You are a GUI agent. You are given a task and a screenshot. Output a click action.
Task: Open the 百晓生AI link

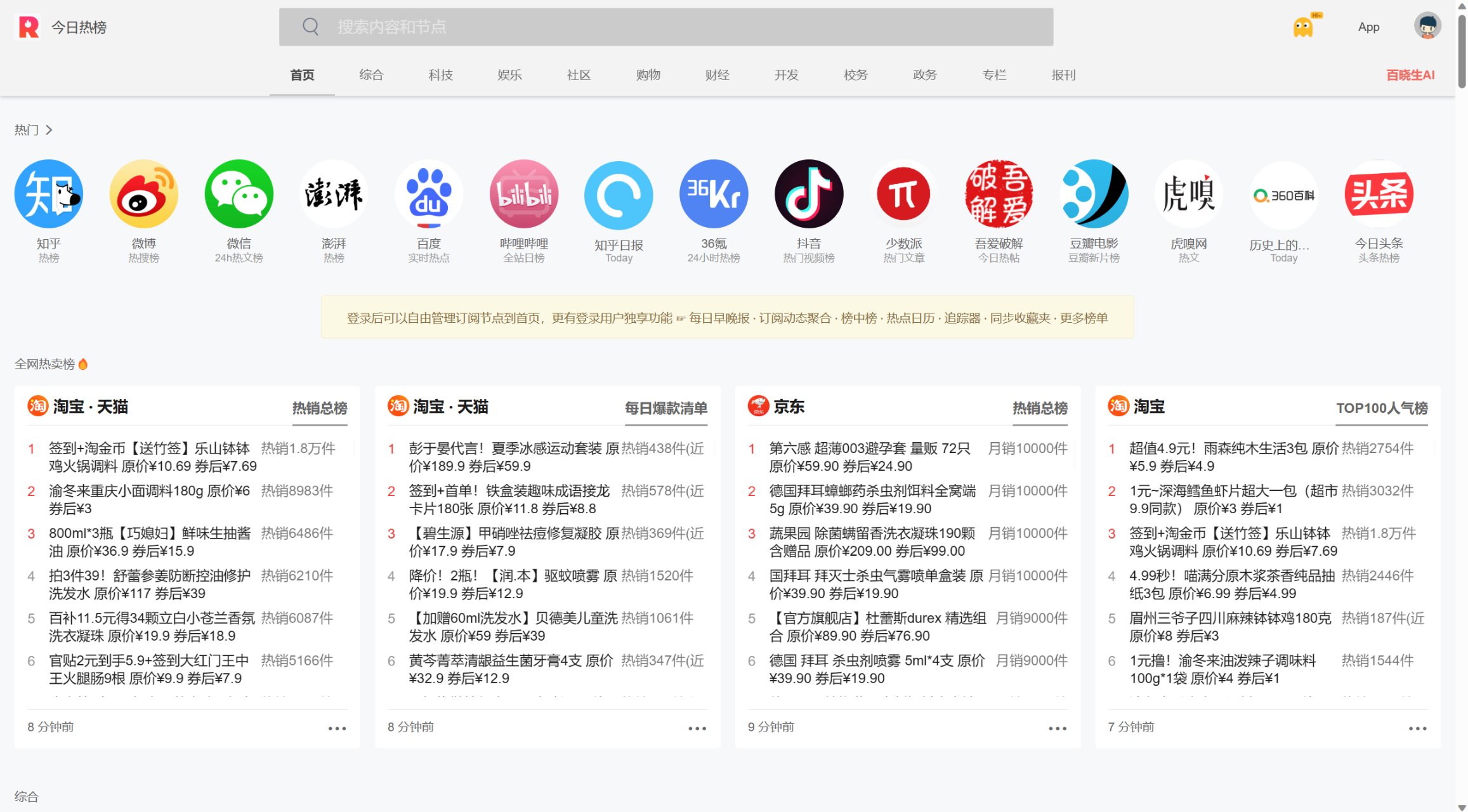(1410, 75)
